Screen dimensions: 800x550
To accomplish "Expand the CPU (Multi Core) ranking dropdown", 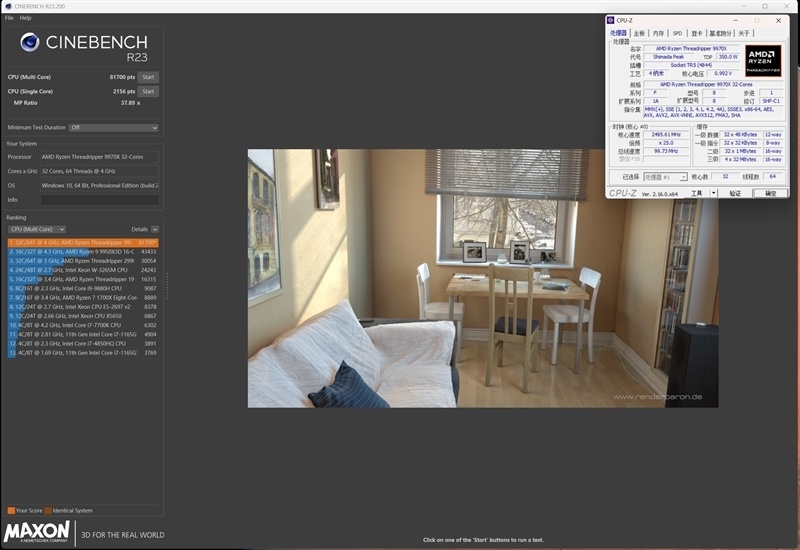I will (x=37, y=229).
